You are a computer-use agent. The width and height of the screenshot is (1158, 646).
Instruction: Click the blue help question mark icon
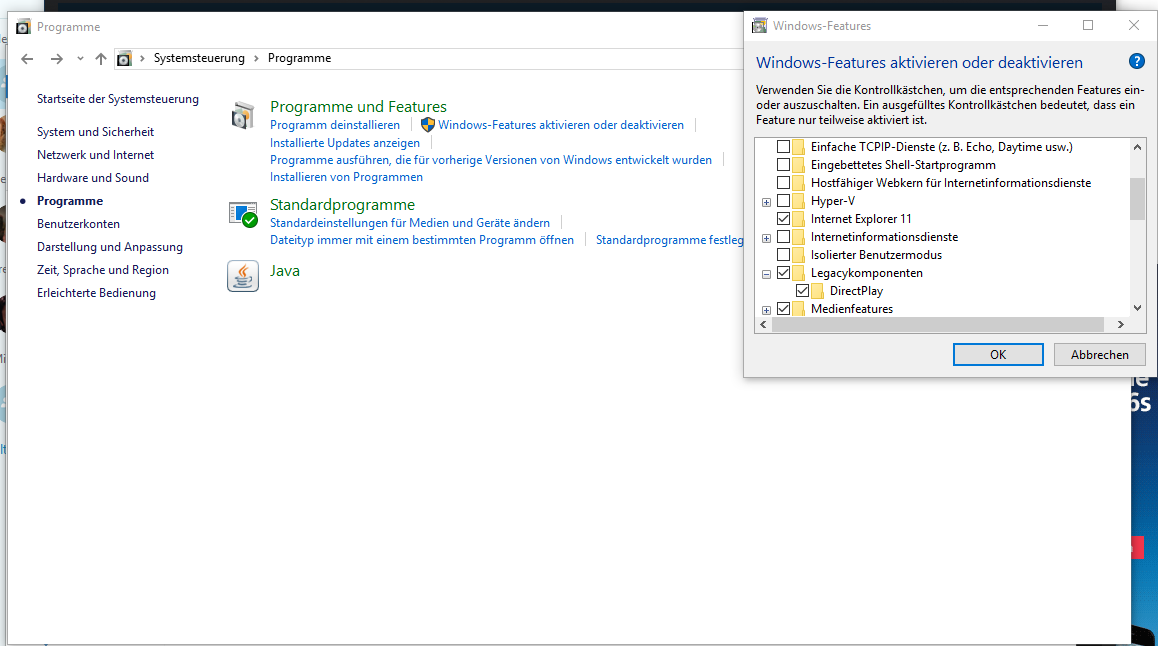tap(1137, 61)
